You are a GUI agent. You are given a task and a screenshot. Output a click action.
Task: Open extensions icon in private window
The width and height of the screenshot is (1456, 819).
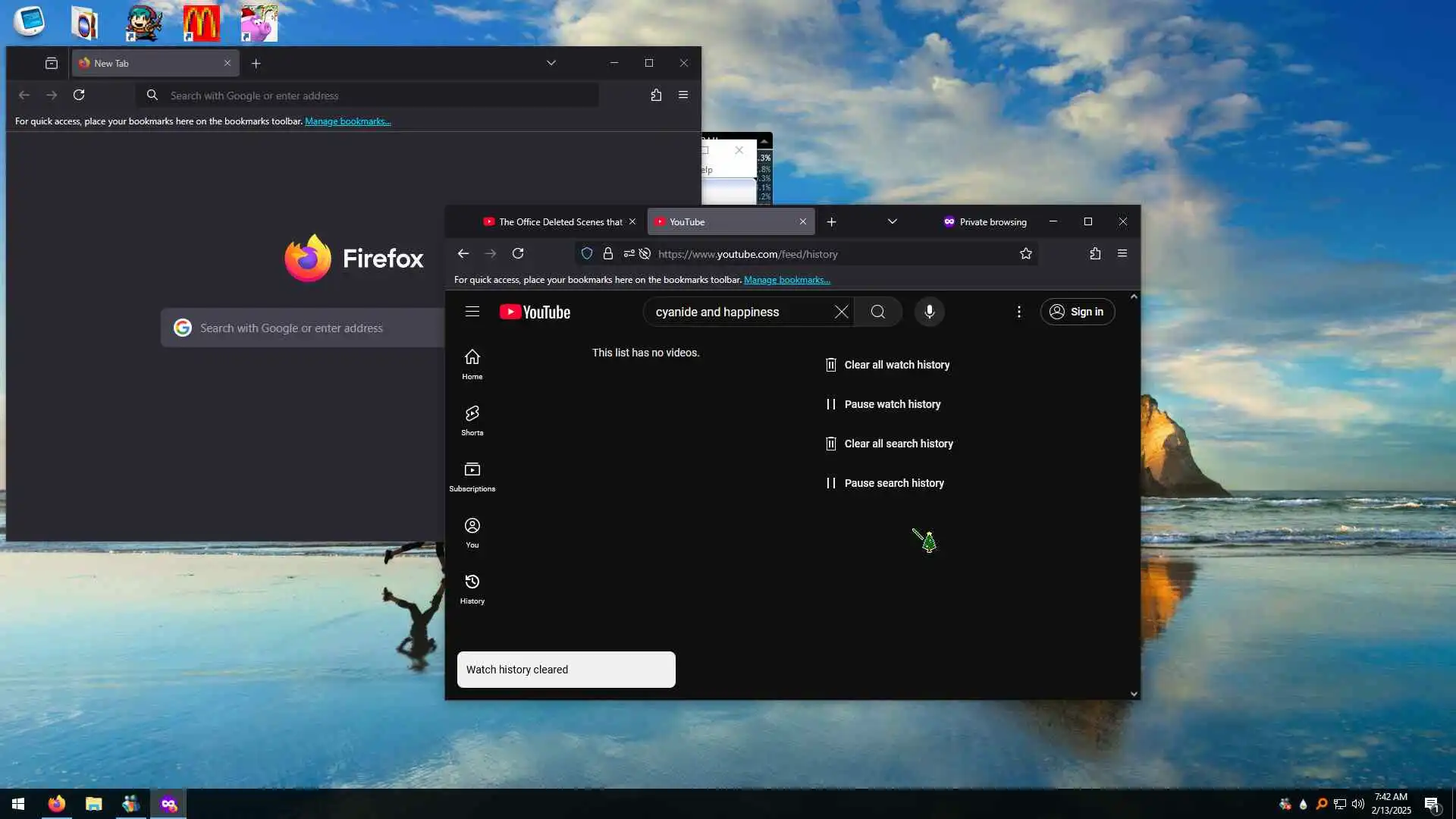(1094, 254)
